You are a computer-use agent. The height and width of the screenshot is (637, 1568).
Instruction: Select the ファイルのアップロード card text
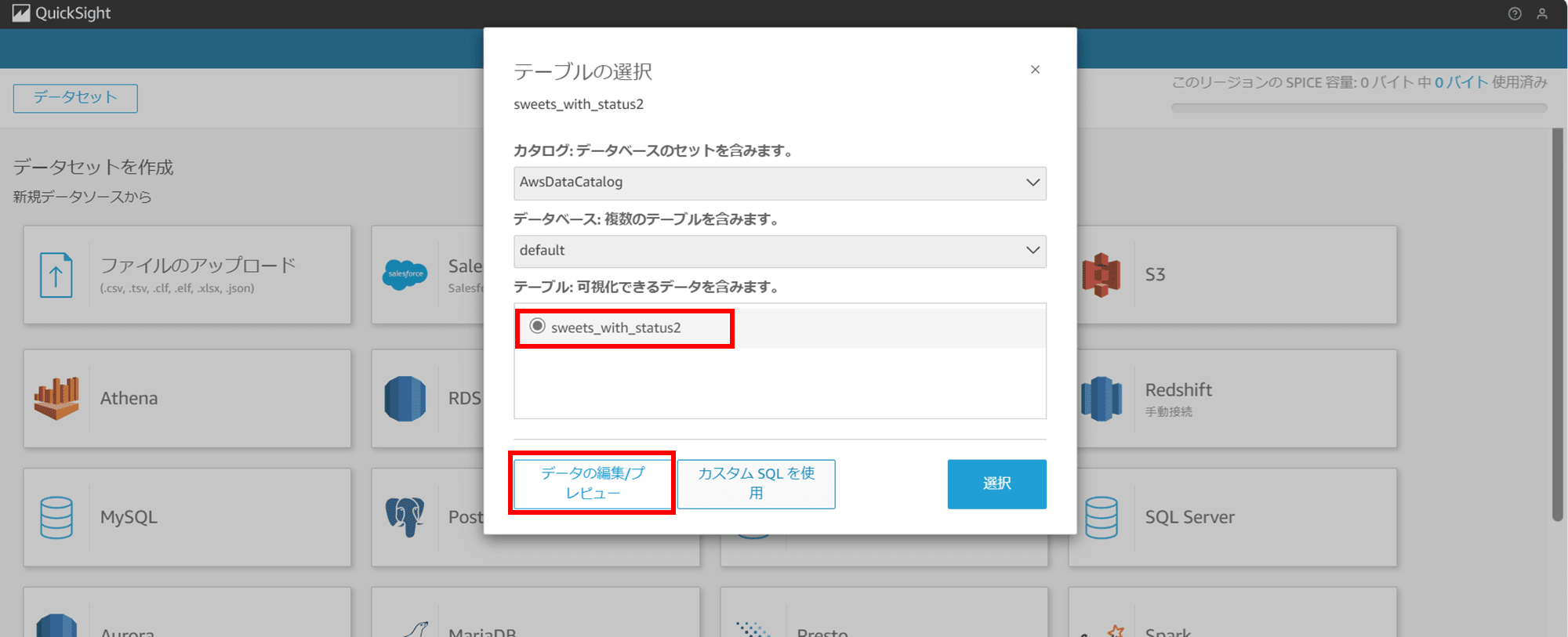198,266
